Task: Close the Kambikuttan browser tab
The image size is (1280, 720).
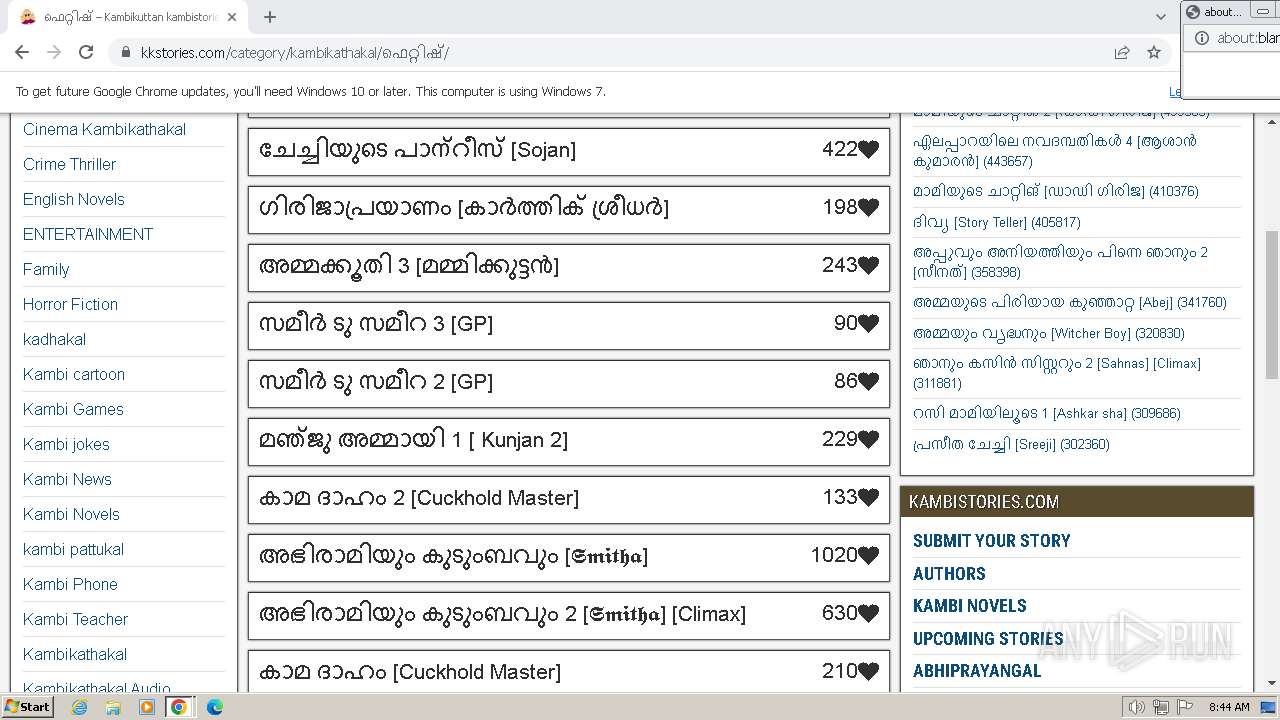Action: [x=232, y=17]
